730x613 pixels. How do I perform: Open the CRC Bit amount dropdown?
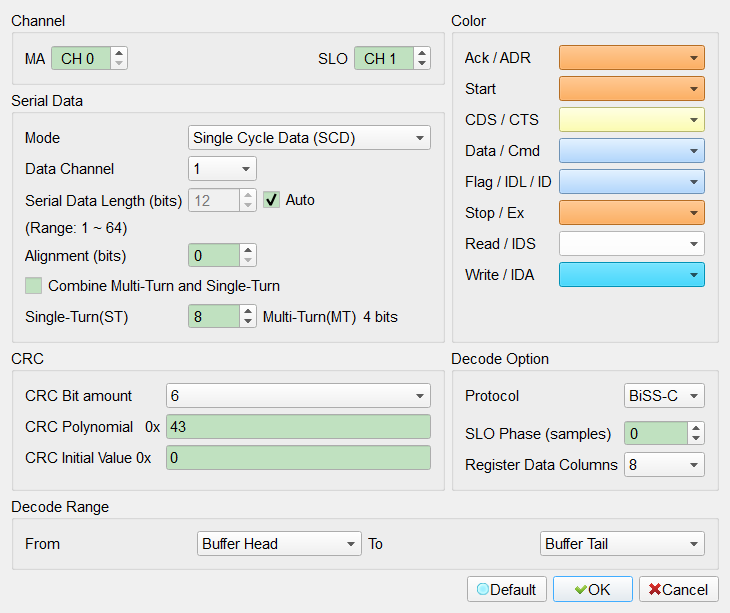pos(298,396)
